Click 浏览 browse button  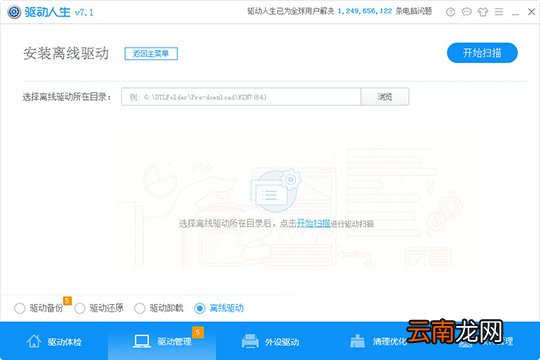[385, 97]
